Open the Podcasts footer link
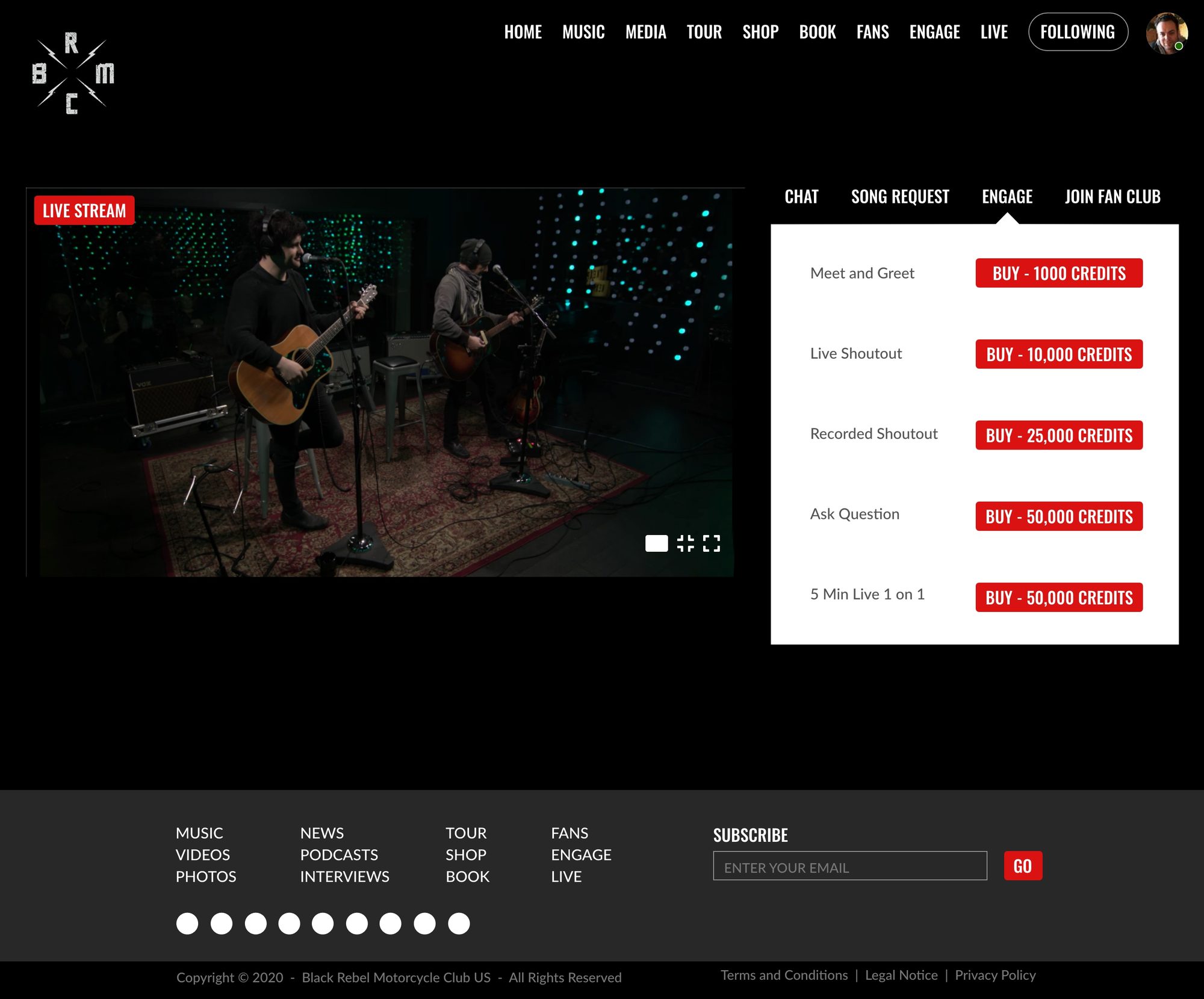The width and height of the screenshot is (1204, 999). pyautogui.click(x=339, y=855)
